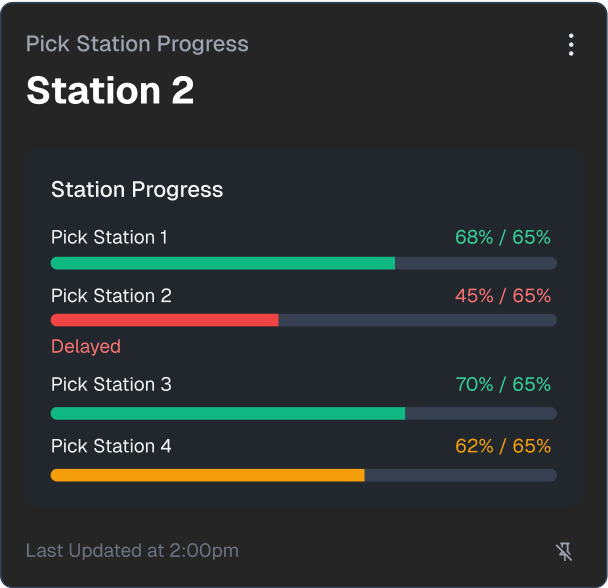
Task: Click the Pick Station Progress header text
Action: (x=137, y=44)
